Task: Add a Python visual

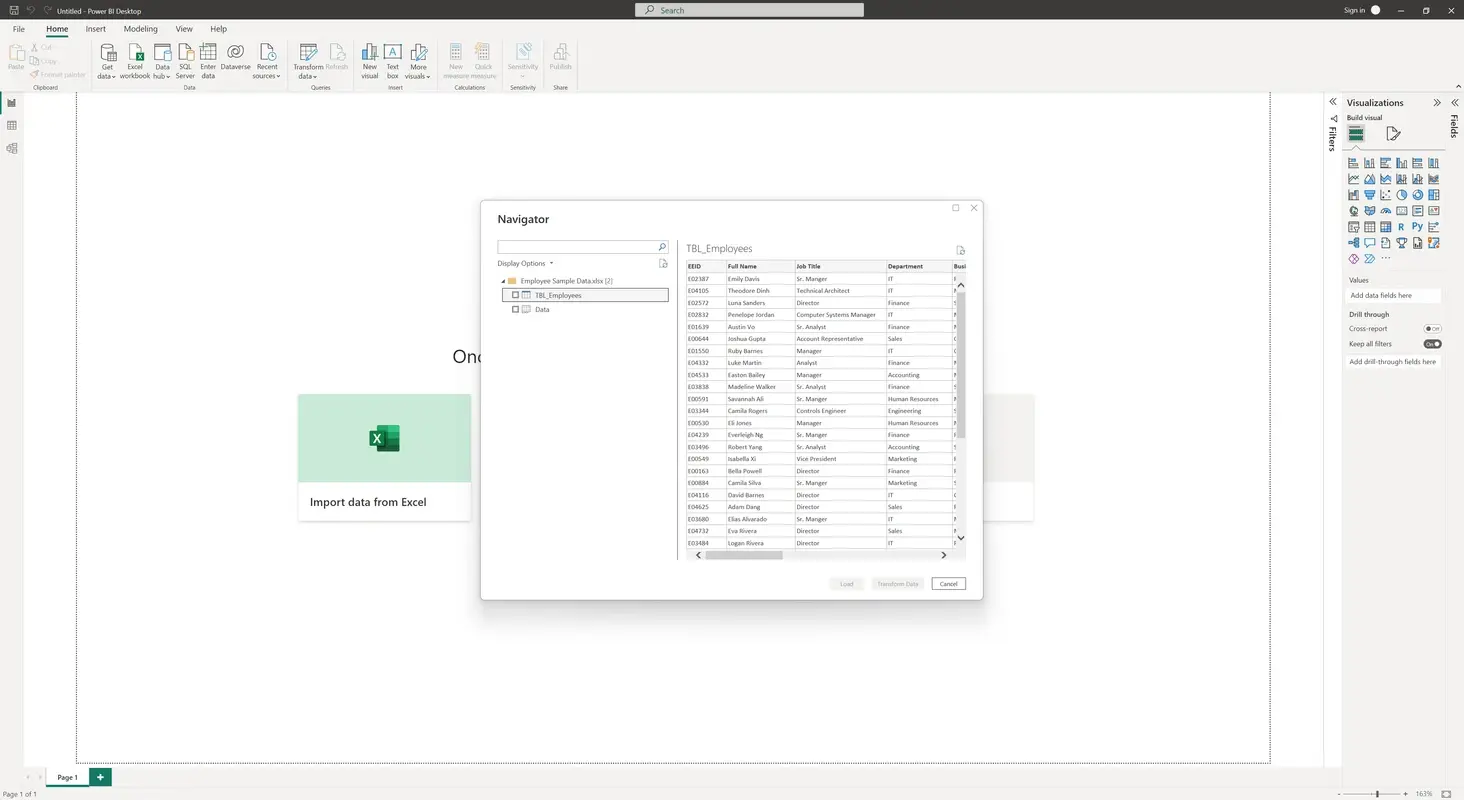Action: click(x=1417, y=226)
